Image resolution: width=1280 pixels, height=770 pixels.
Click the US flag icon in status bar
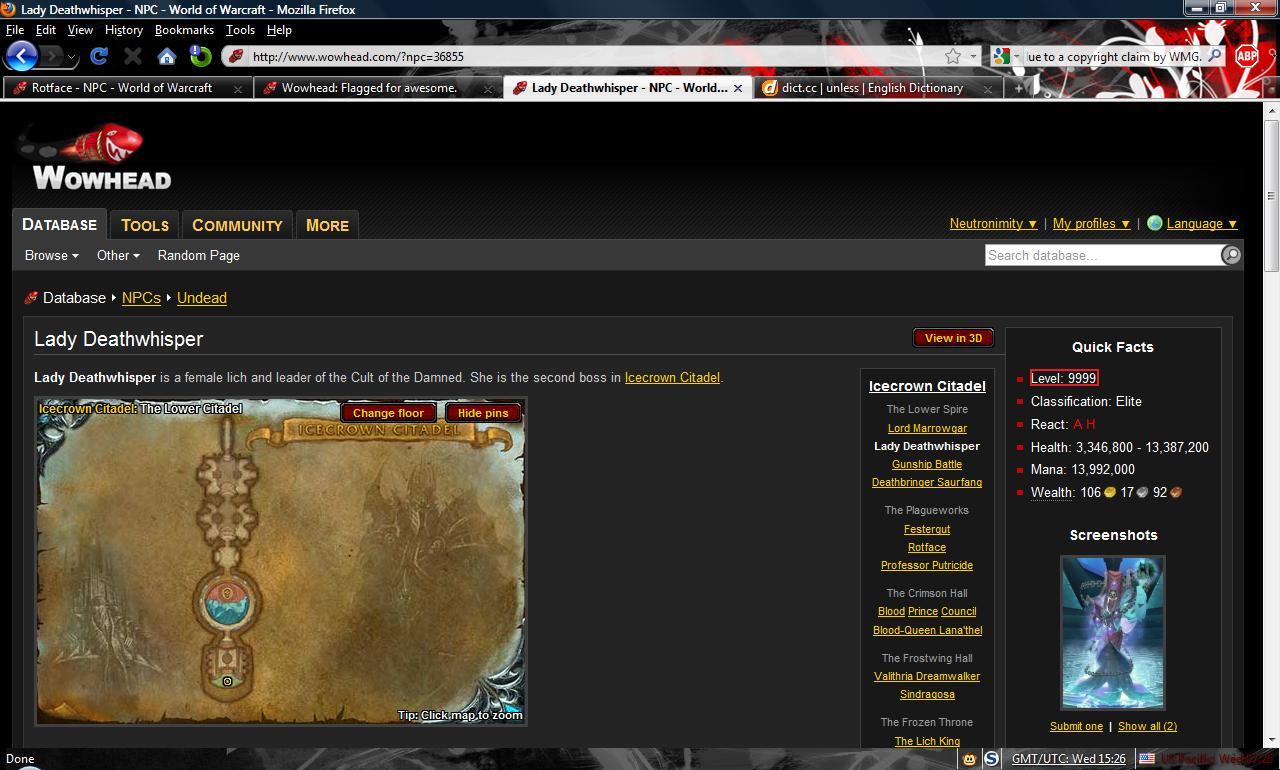pyautogui.click(x=1147, y=759)
